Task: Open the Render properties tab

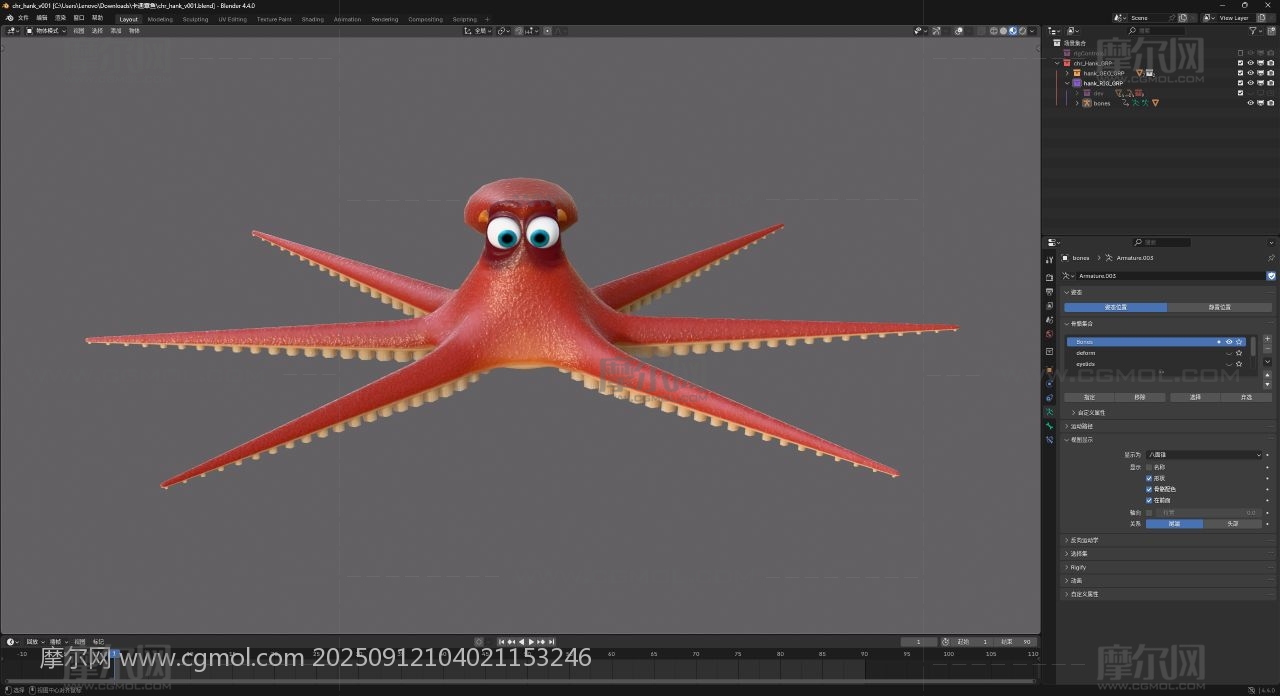Action: (x=1049, y=277)
